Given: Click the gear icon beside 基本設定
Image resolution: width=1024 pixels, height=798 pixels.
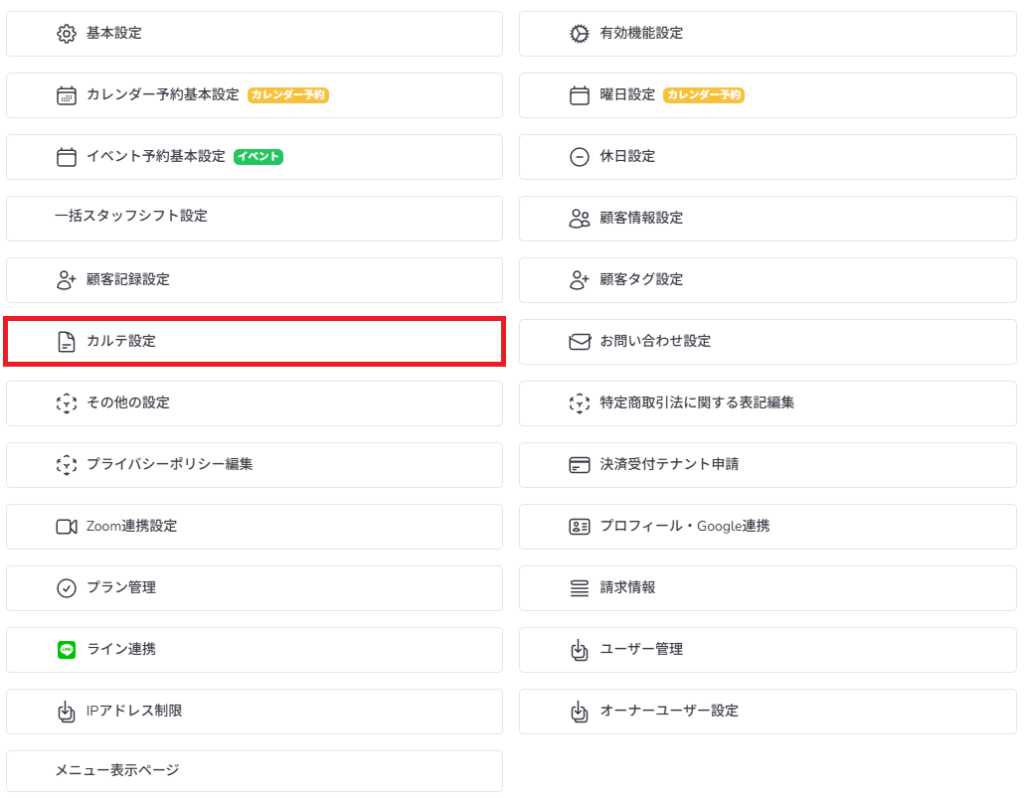Looking at the screenshot, I should click(x=66, y=34).
